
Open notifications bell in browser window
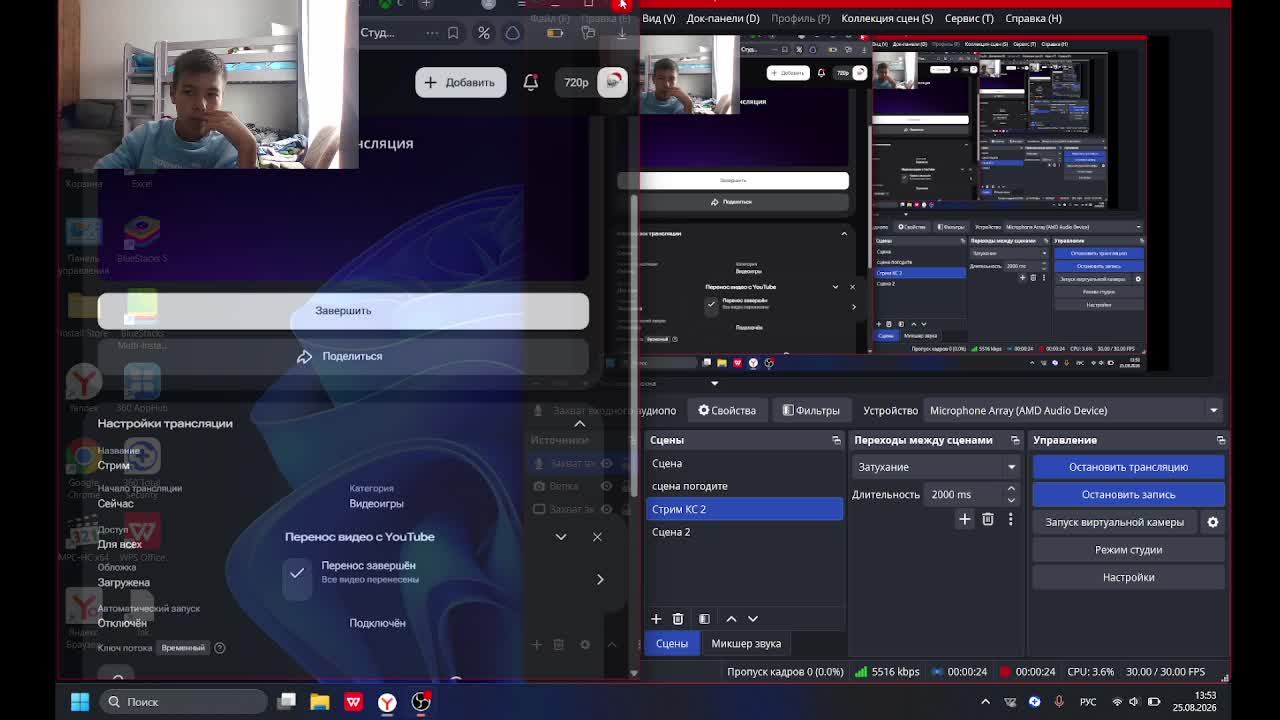click(531, 82)
